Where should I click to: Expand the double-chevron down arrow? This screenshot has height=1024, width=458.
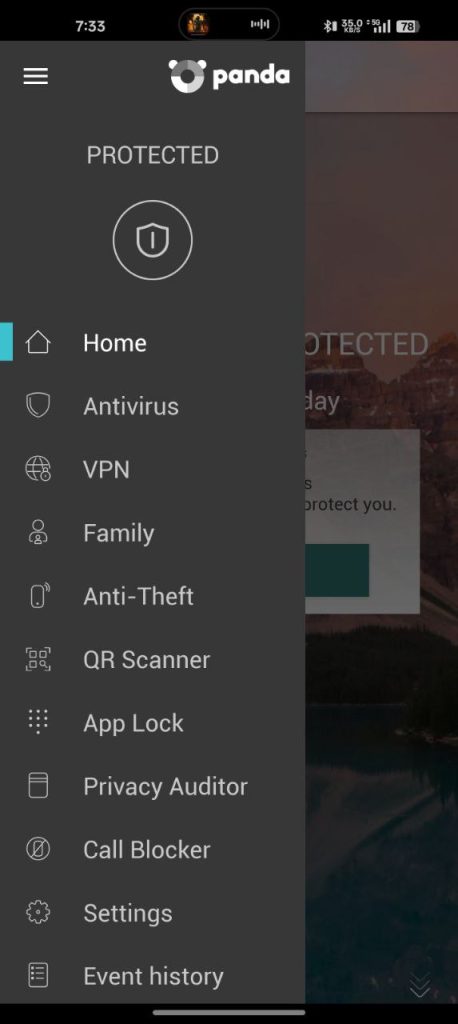tap(419, 984)
